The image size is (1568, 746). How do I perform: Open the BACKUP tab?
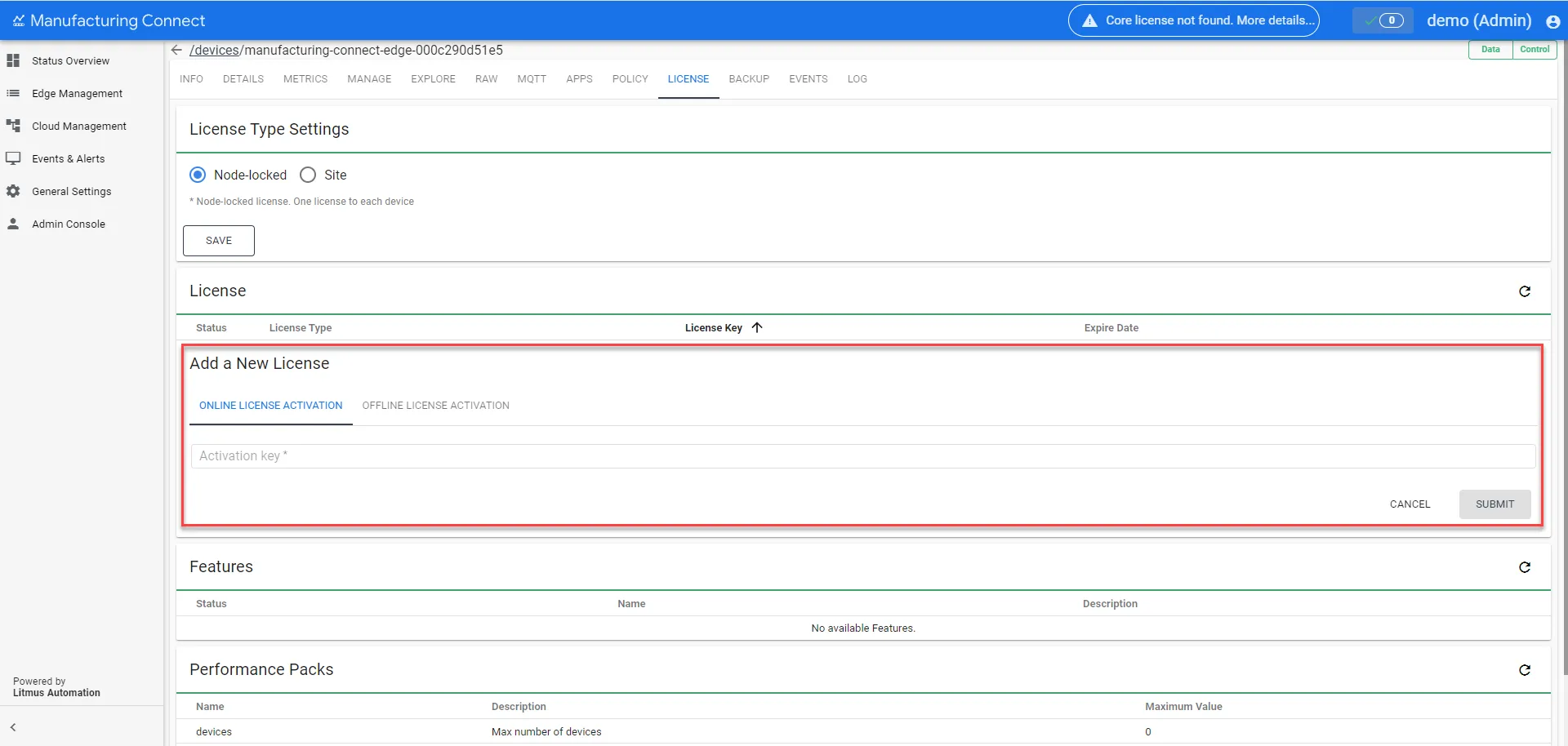coord(749,79)
